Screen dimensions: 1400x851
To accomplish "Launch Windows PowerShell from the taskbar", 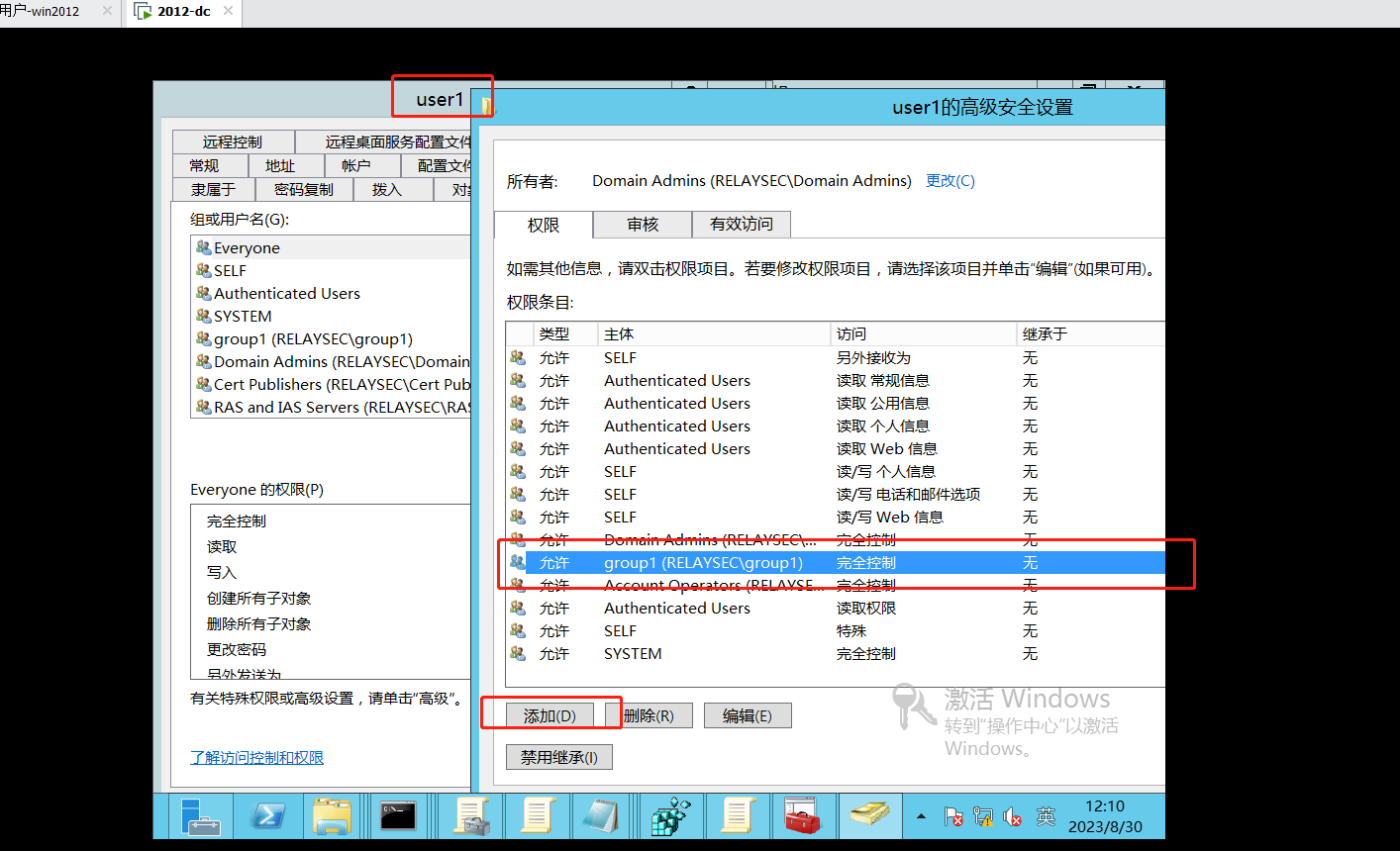I will click(x=267, y=816).
